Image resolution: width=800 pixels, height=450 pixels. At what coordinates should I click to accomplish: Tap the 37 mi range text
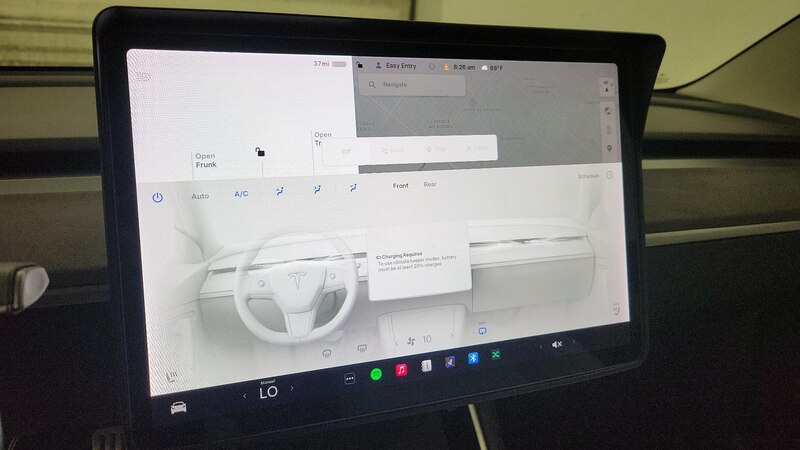321,64
